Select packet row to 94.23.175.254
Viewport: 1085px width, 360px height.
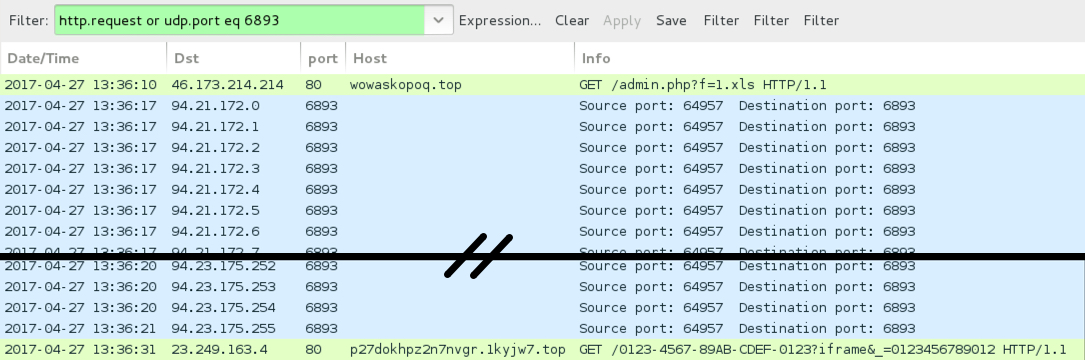point(542,307)
